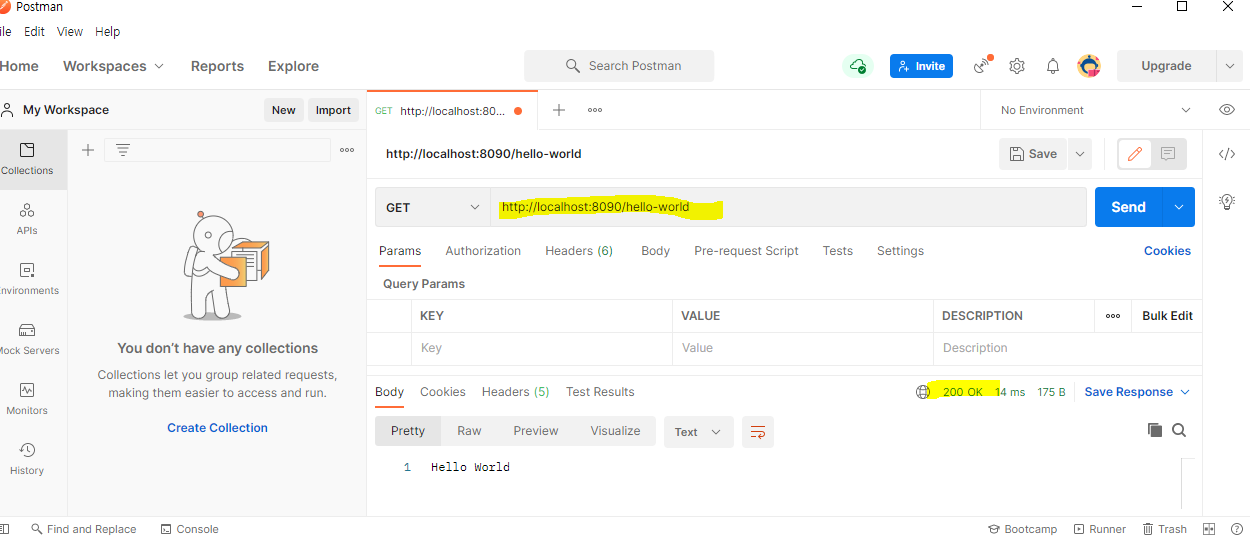Open the Save button dropdown arrow
The width and height of the screenshot is (1250, 536).
[1079, 154]
